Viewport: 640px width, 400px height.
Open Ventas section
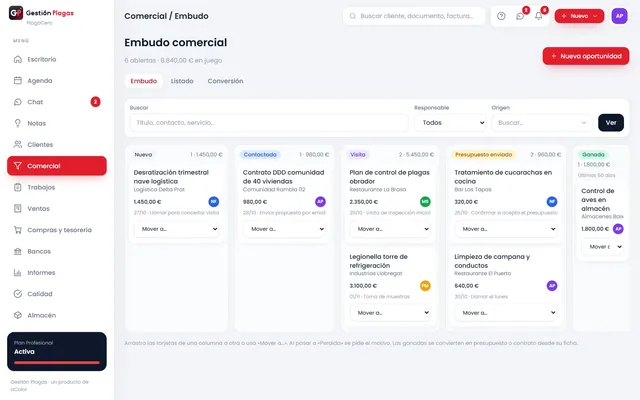pyautogui.click(x=57, y=209)
